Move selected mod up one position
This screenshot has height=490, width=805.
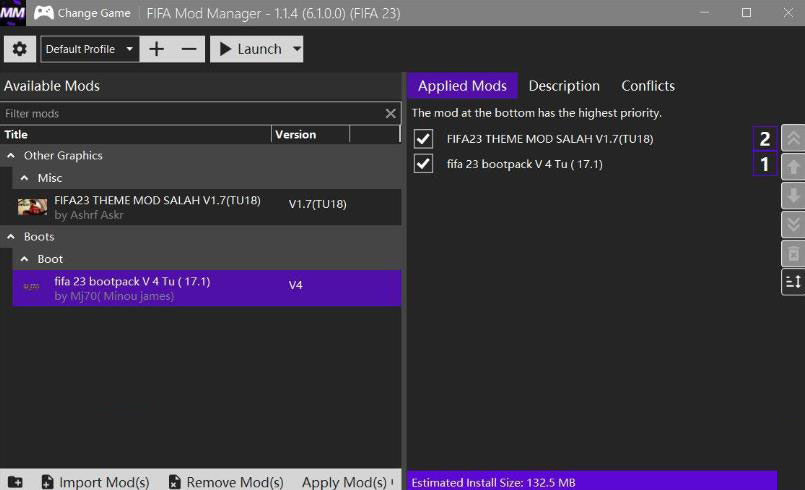click(793, 167)
